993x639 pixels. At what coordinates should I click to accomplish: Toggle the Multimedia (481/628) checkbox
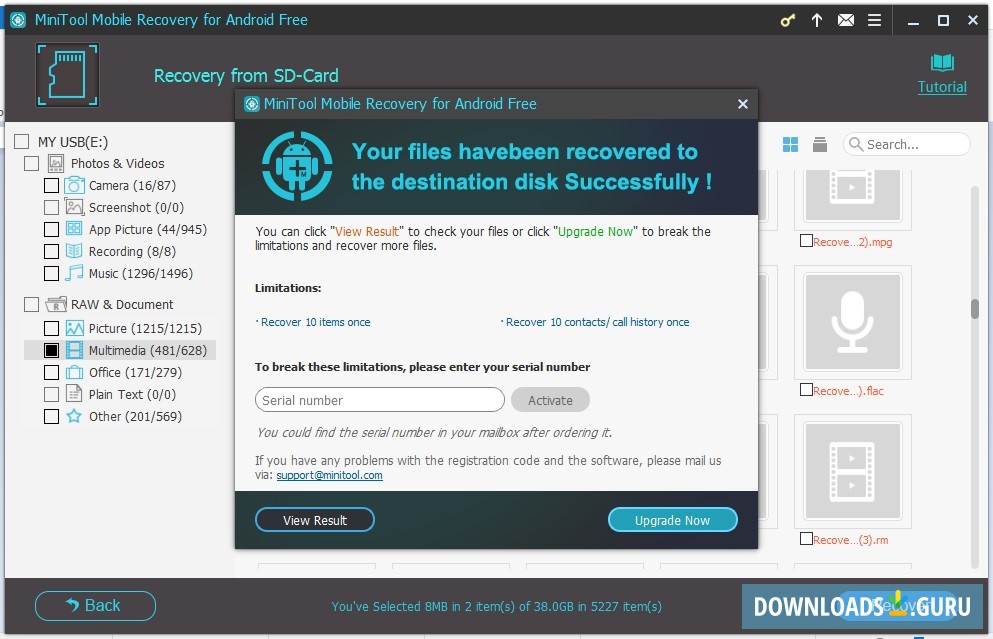(x=51, y=350)
